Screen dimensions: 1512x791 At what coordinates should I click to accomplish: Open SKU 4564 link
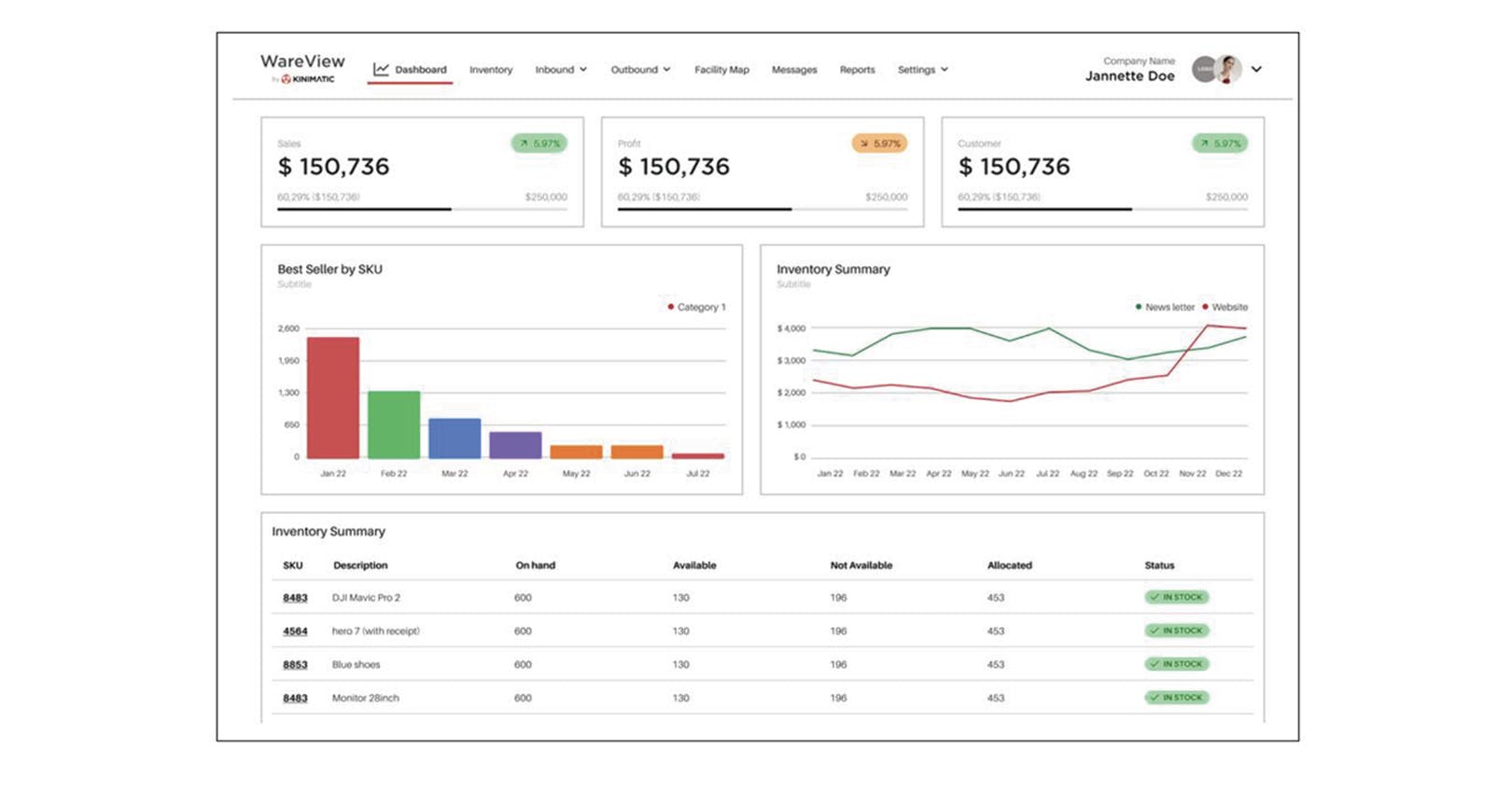pos(295,631)
